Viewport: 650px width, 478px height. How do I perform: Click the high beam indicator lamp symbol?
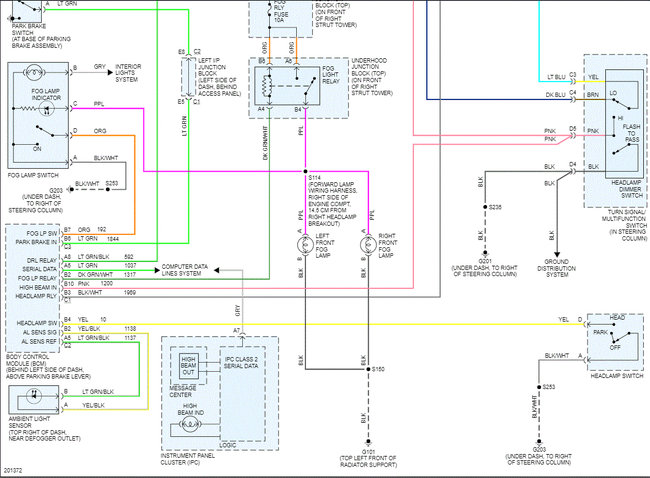click(x=190, y=424)
